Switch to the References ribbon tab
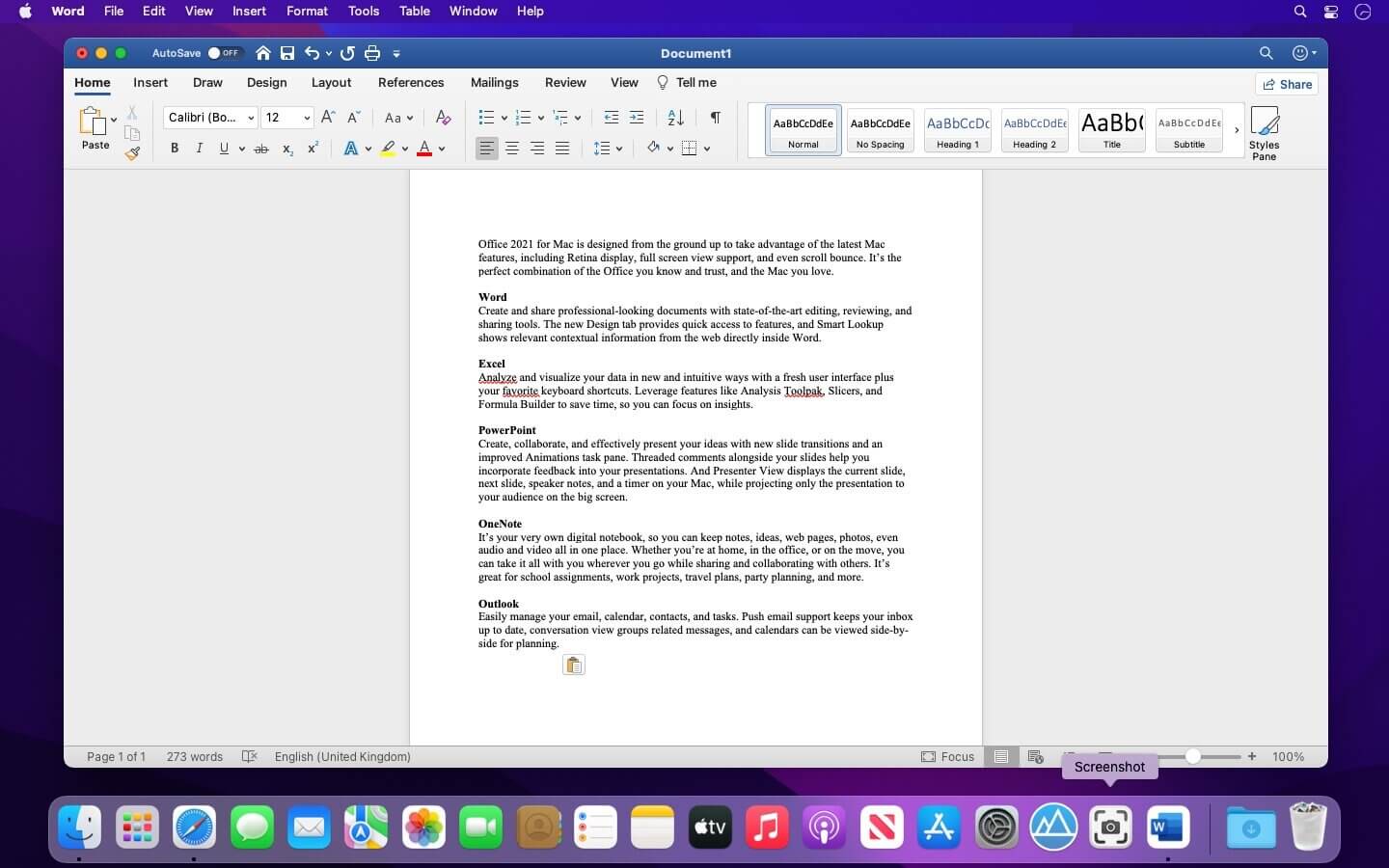This screenshot has width=1389, height=868. coord(411,83)
